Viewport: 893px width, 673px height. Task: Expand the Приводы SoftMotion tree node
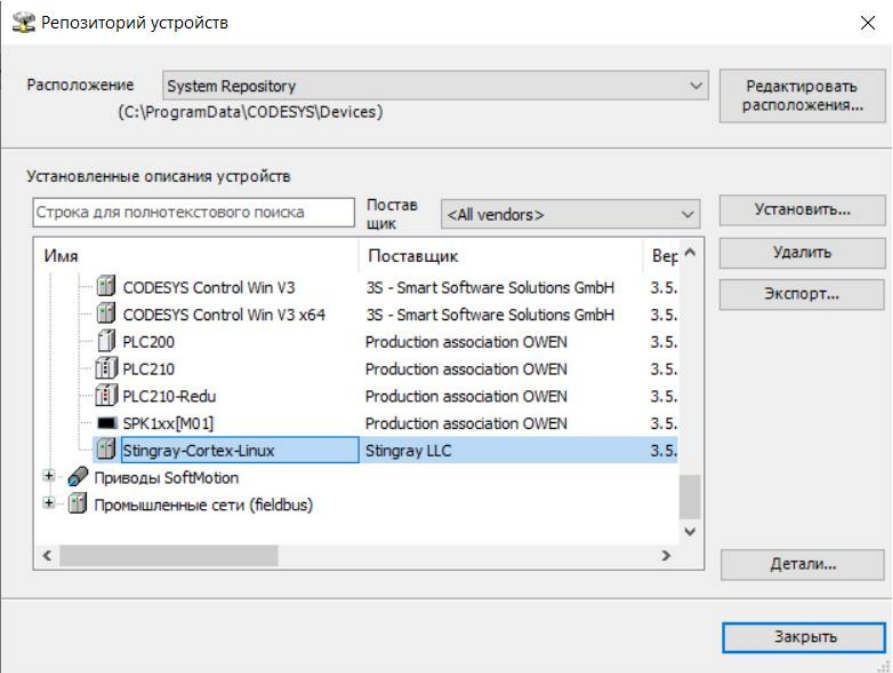pyautogui.click(x=49, y=478)
